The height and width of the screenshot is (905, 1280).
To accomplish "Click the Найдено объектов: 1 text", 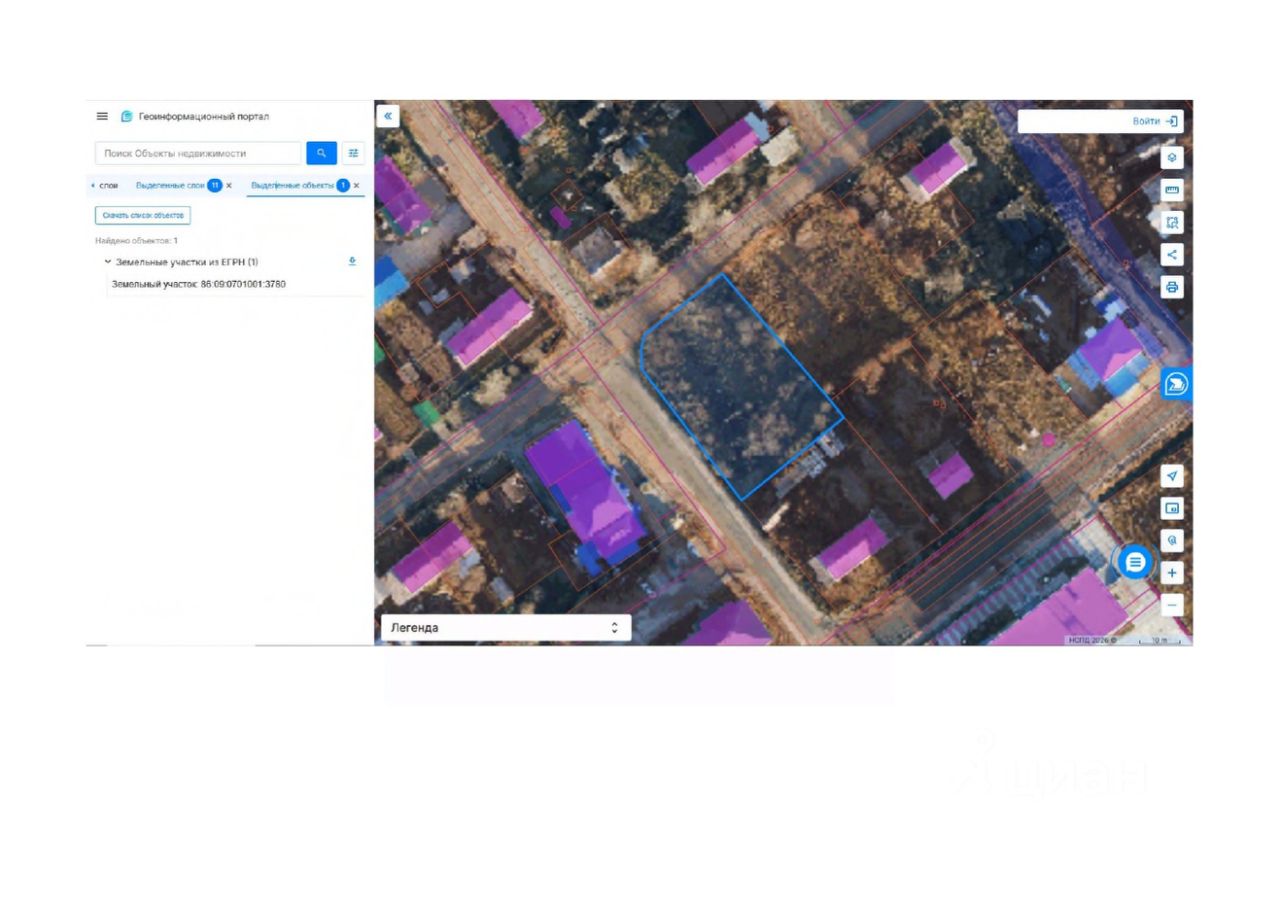I will point(137,241).
